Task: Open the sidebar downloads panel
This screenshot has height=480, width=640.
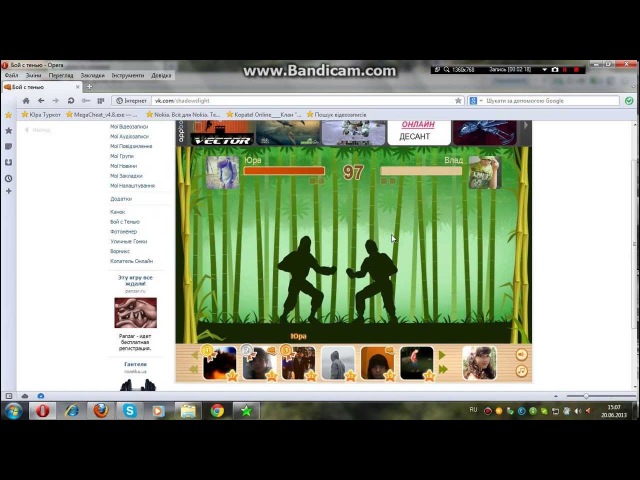Action: coord(9,162)
